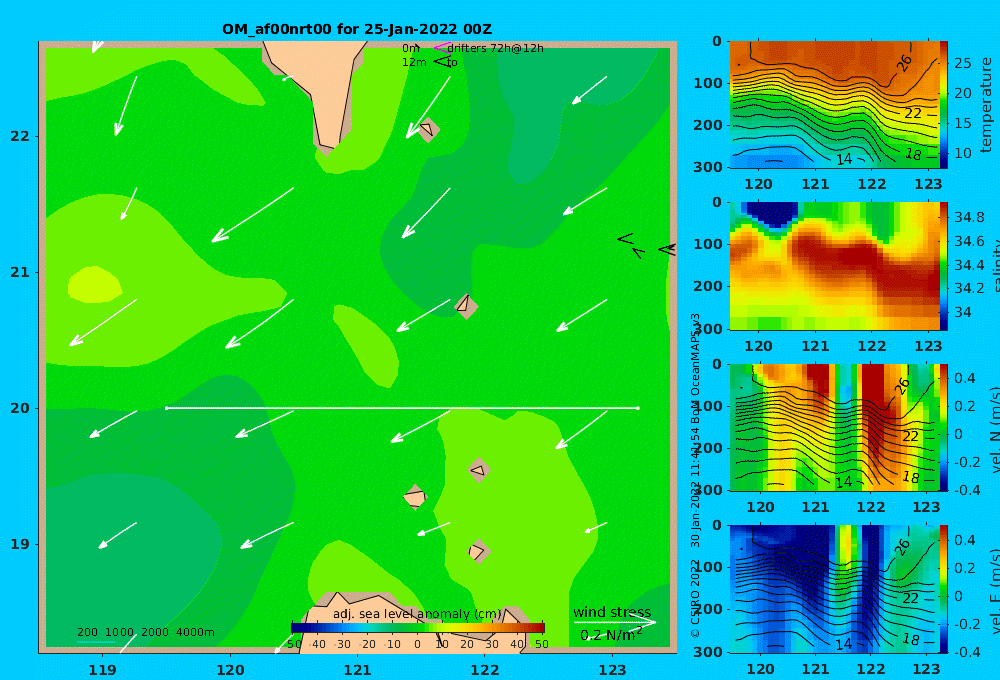Click the blue low-salinity patch in the salinity plot
1000x680 pixels.
tap(772, 214)
